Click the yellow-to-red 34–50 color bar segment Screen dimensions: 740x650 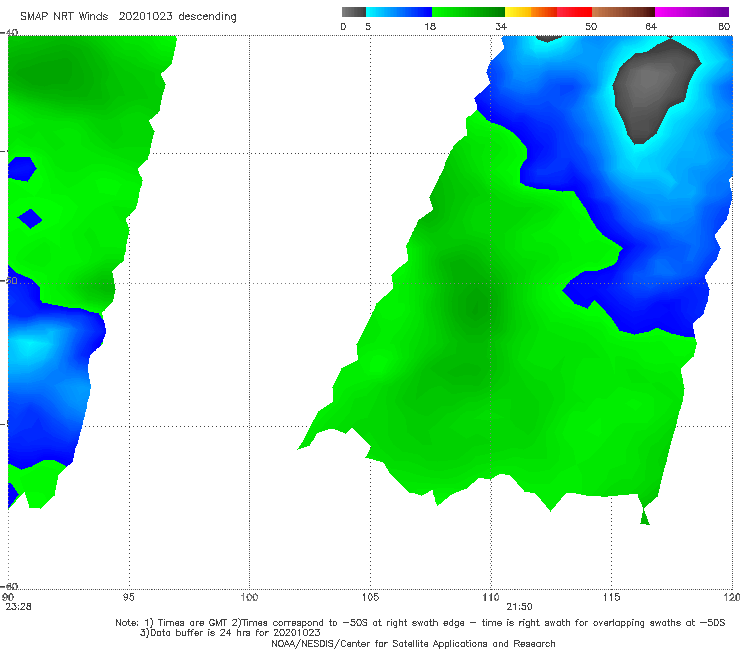tap(548, 12)
